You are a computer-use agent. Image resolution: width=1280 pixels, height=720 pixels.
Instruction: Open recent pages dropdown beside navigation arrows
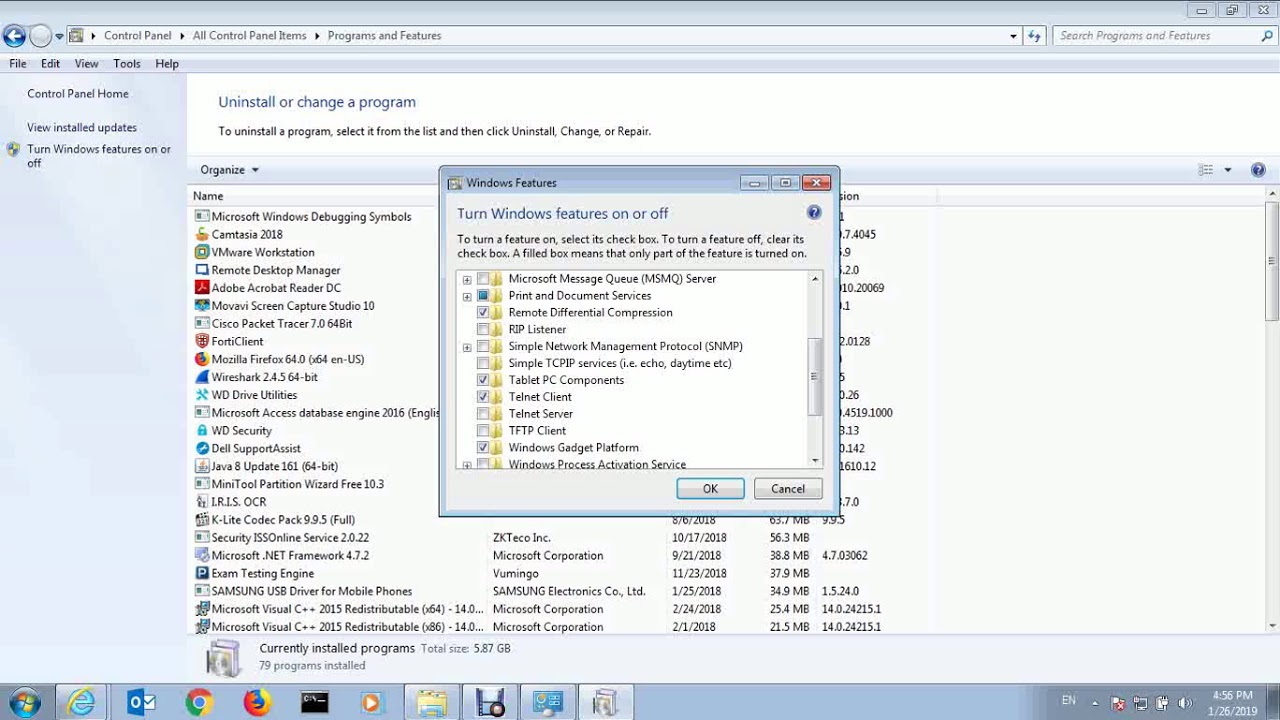coord(60,36)
